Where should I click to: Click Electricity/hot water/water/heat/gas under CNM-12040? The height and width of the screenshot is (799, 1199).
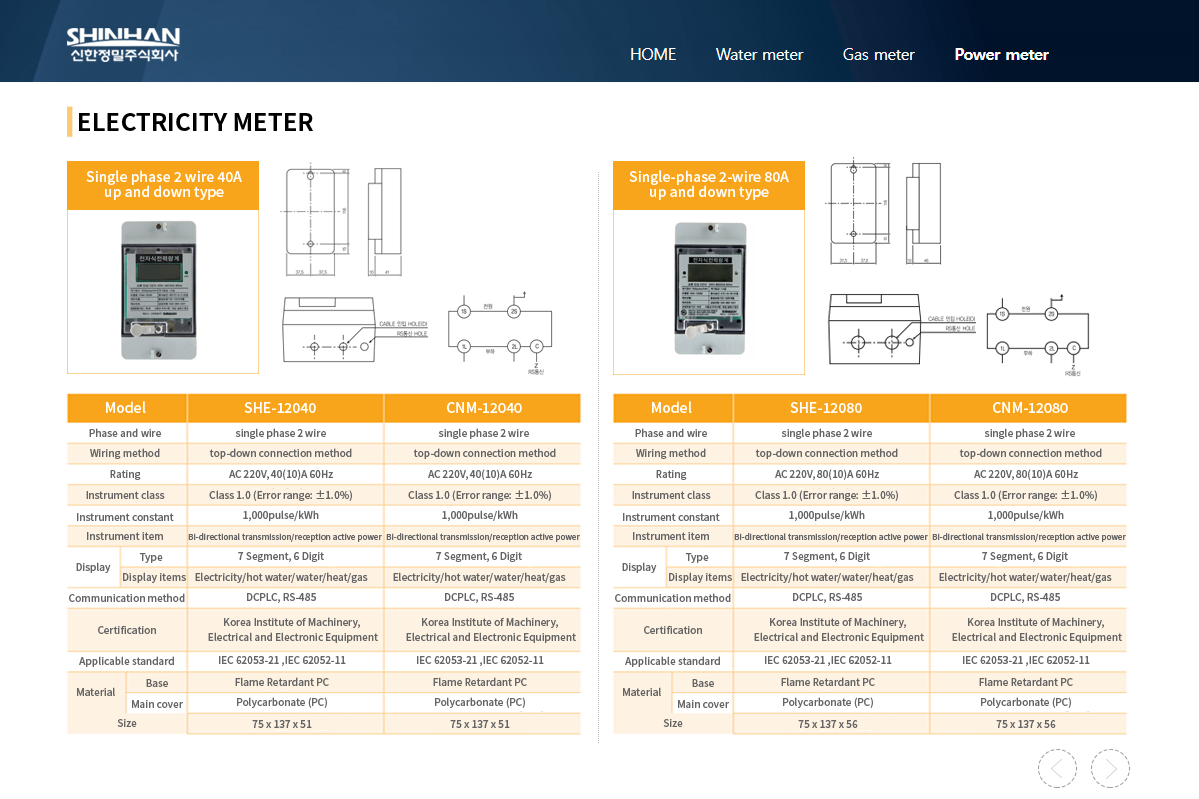click(x=479, y=577)
